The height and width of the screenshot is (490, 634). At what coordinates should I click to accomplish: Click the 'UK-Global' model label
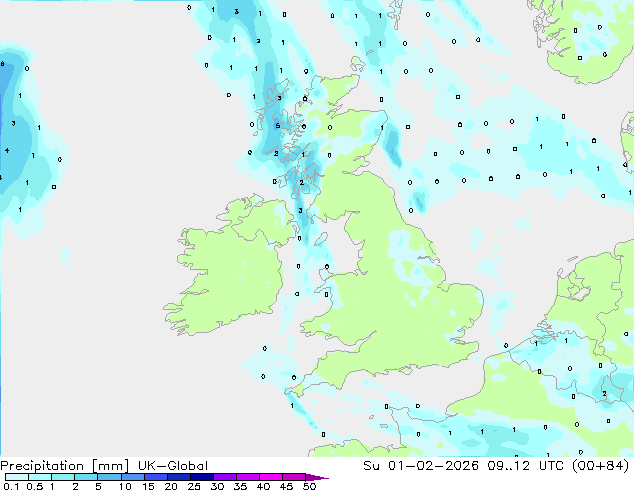pyautogui.click(x=173, y=466)
